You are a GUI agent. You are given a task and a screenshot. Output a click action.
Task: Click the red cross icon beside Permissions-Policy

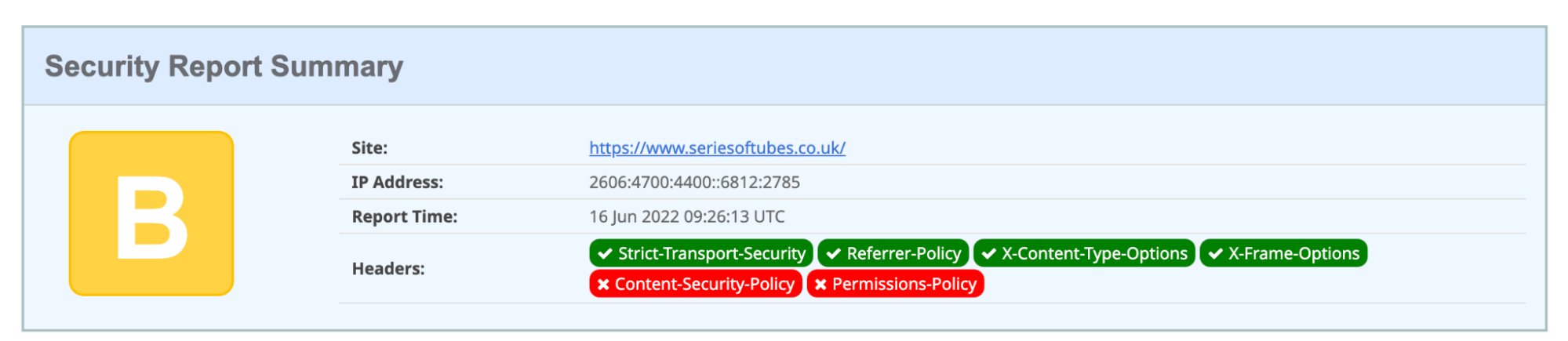(820, 285)
